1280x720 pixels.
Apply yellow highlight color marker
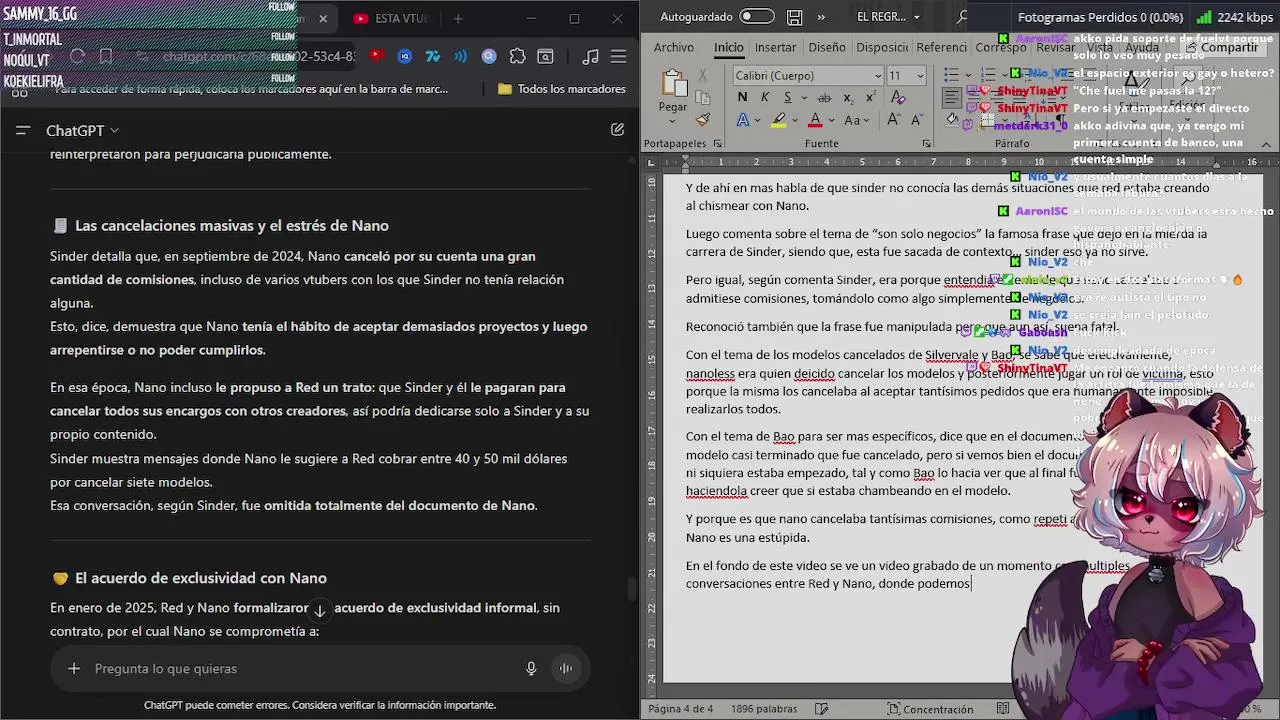(x=779, y=120)
